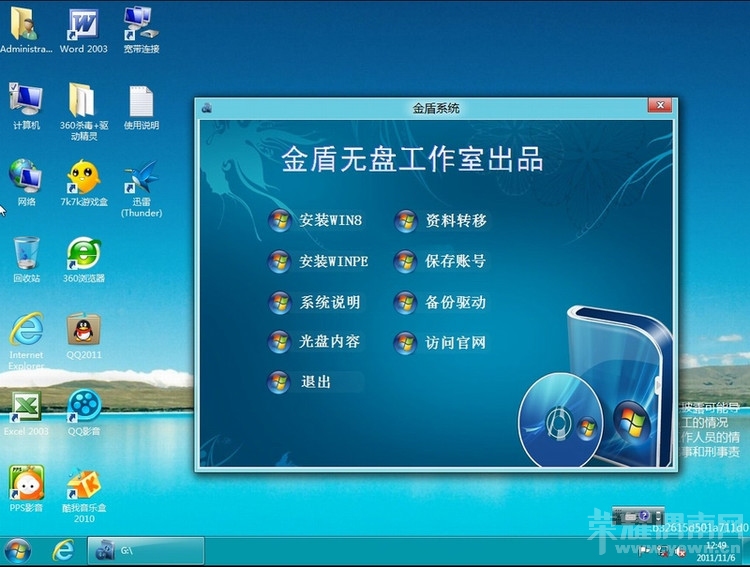750x567 pixels.
Task: Launch Excel 2003 from the desktop
Action: [x=26, y=406]
